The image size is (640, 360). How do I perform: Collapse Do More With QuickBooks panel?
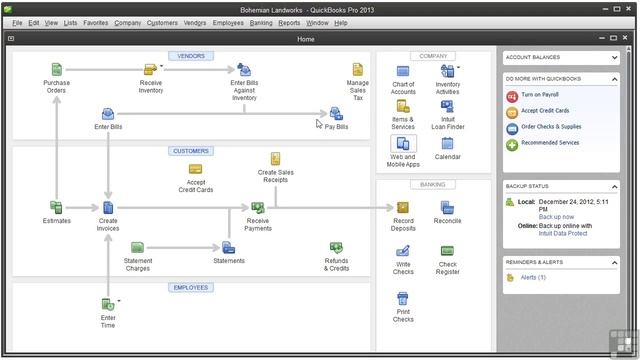(x=614, y=79)
